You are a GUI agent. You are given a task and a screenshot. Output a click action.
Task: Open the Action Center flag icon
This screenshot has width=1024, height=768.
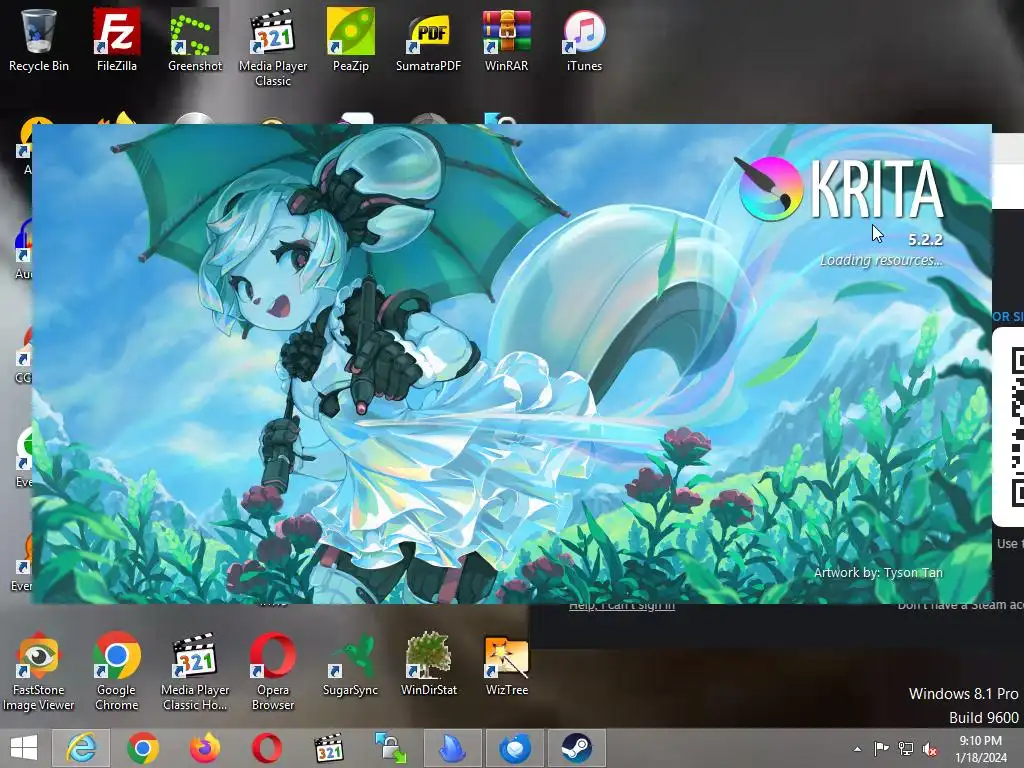(881, 749)
